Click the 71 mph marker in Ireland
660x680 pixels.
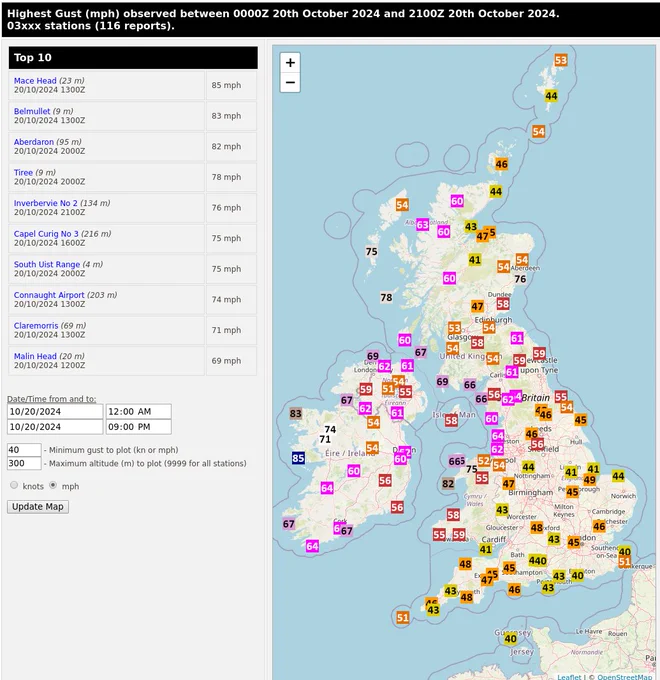click(x=325, y=439)
